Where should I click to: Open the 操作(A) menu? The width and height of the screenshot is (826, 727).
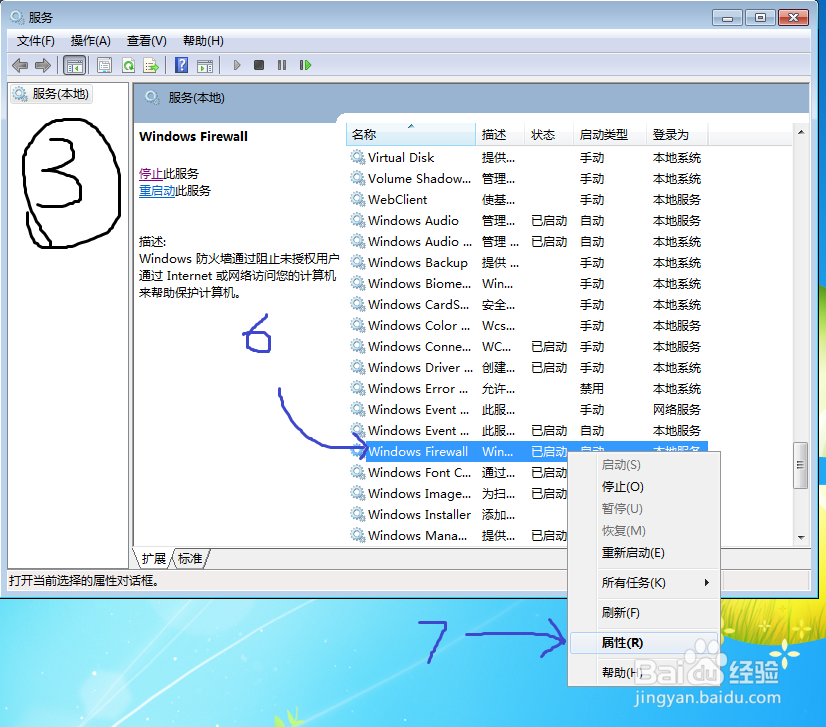(x=91, y=41)
